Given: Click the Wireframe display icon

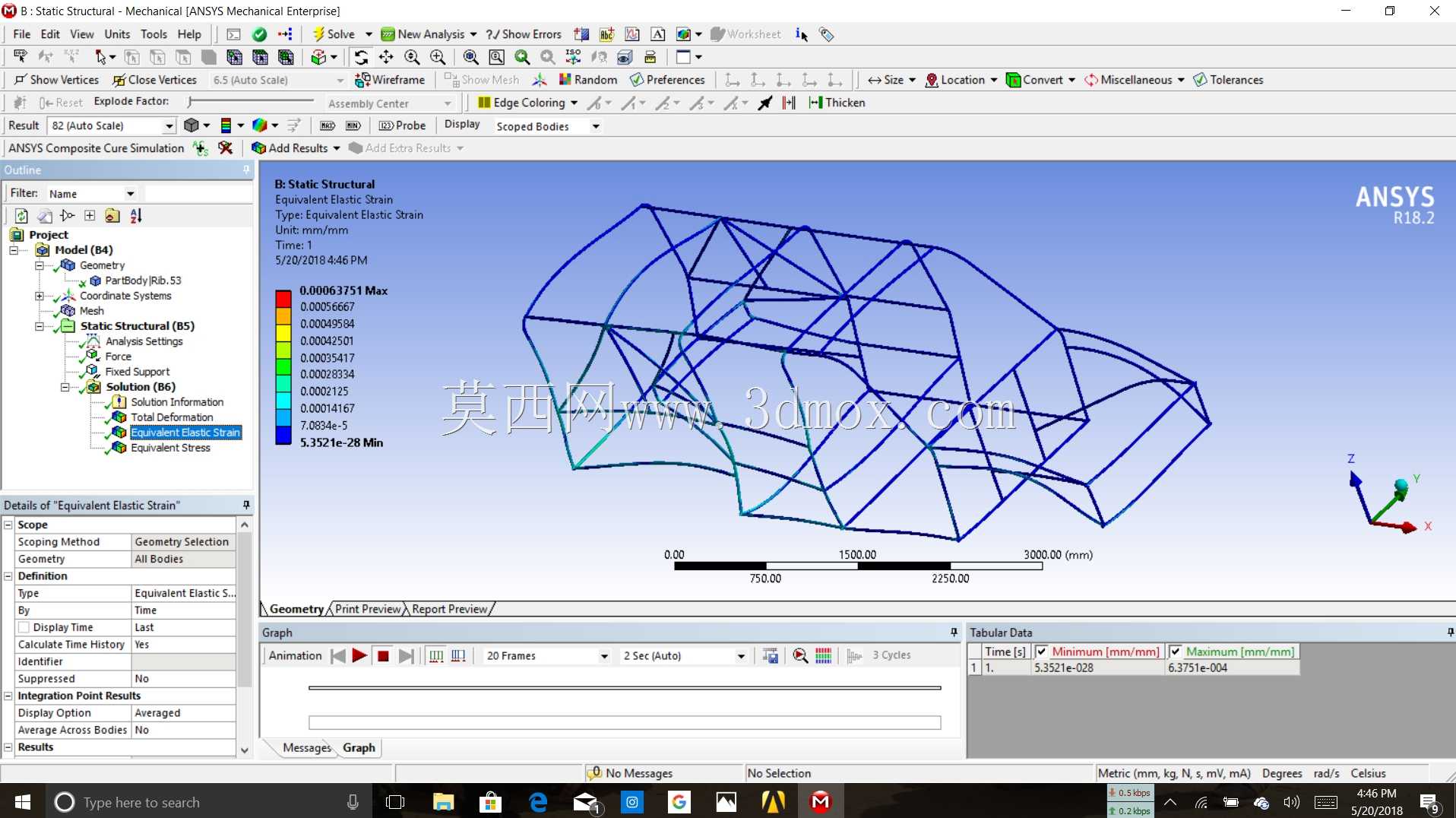Looking at the screenshot, I should 390,80.
